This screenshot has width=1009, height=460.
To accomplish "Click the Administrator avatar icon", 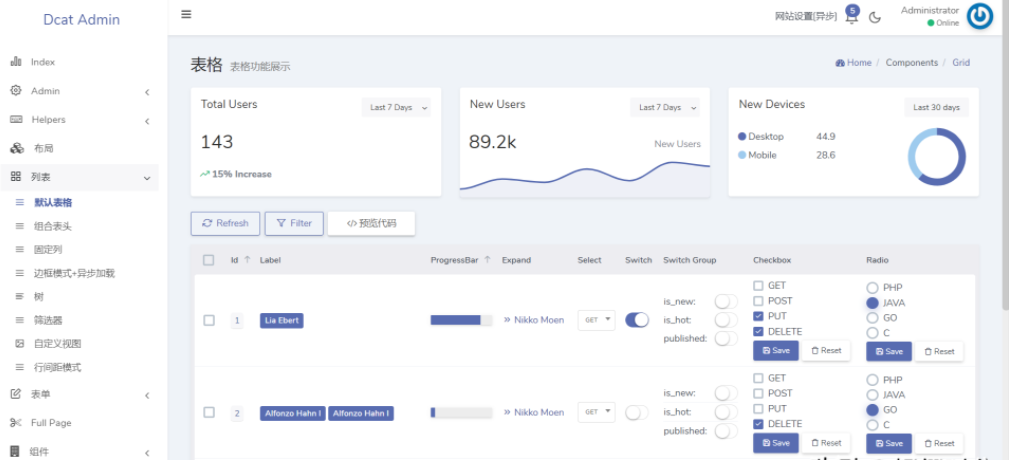I will (980, 17).
